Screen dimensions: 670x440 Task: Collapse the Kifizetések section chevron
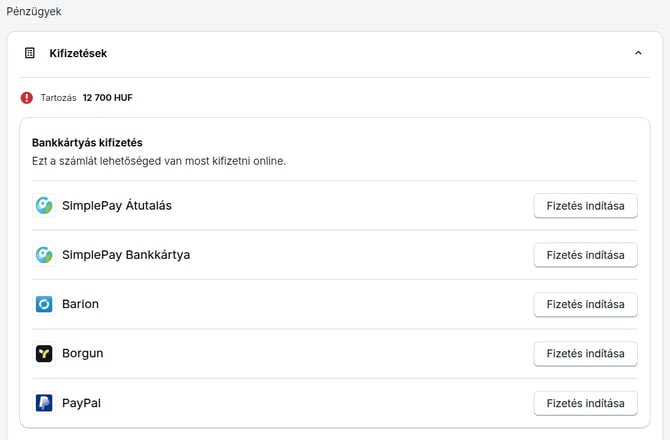(x=638, y=53)
